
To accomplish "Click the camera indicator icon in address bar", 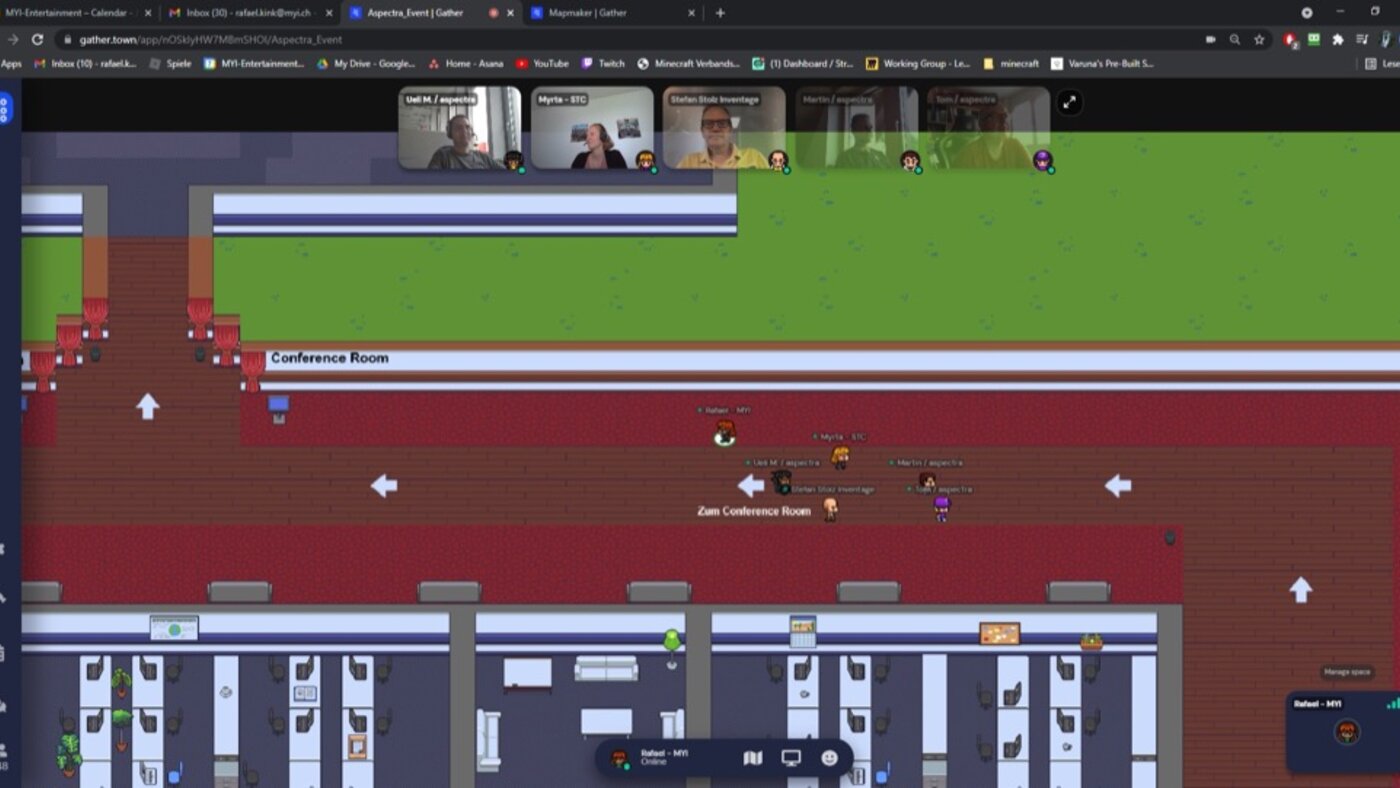I will coord(1210,39).
